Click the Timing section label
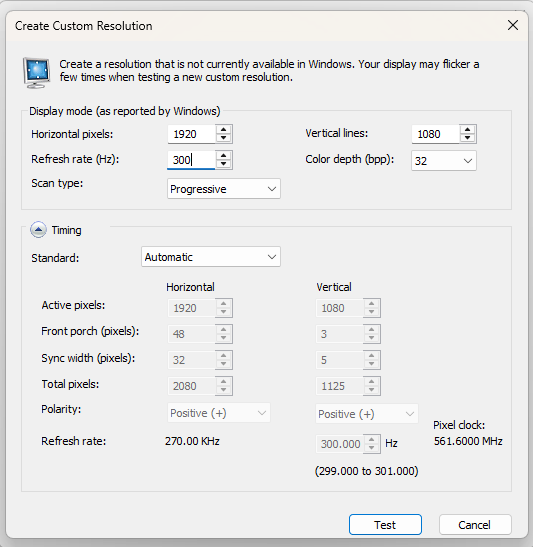Screen dimensions: 533x547 pos(67,230)
